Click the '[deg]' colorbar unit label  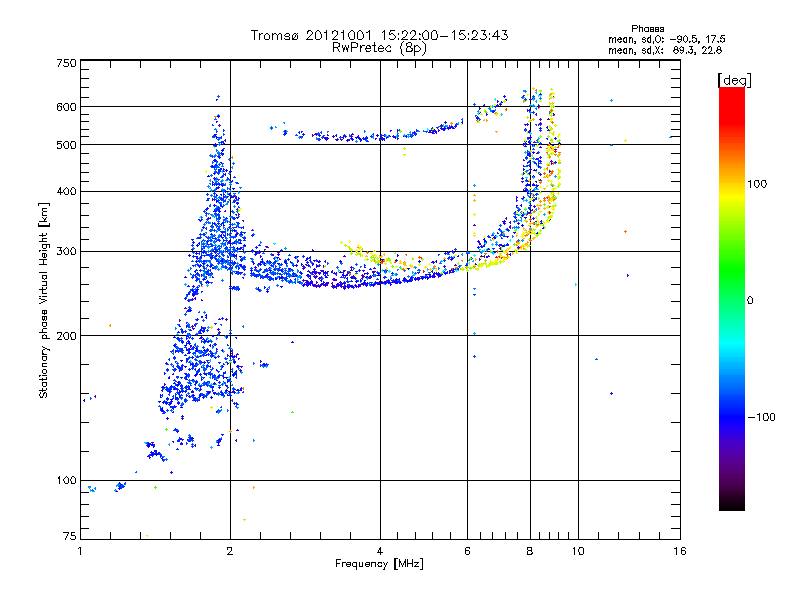[x=734, y=80]
